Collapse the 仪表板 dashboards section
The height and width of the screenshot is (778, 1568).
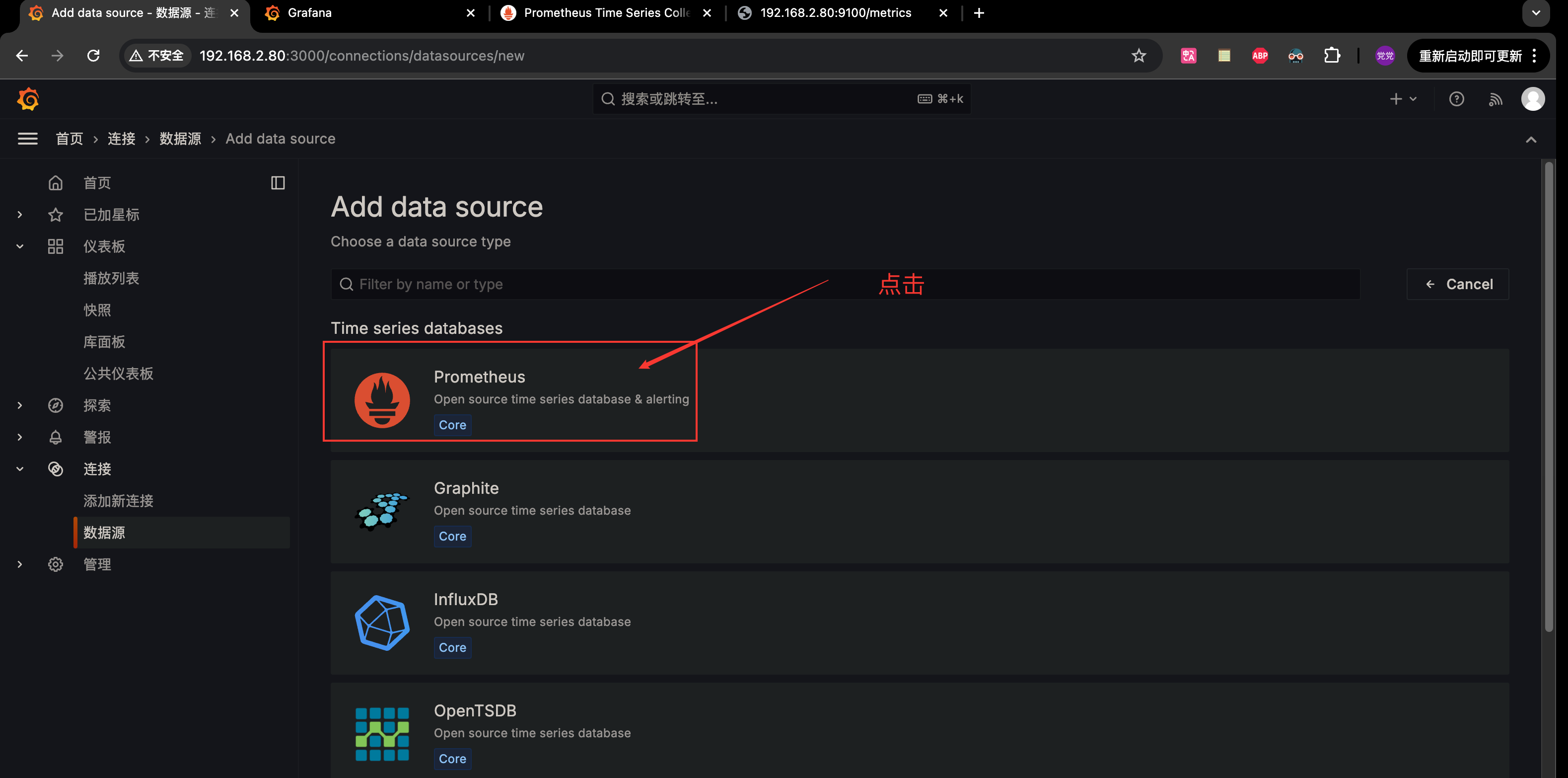point(19,246)
